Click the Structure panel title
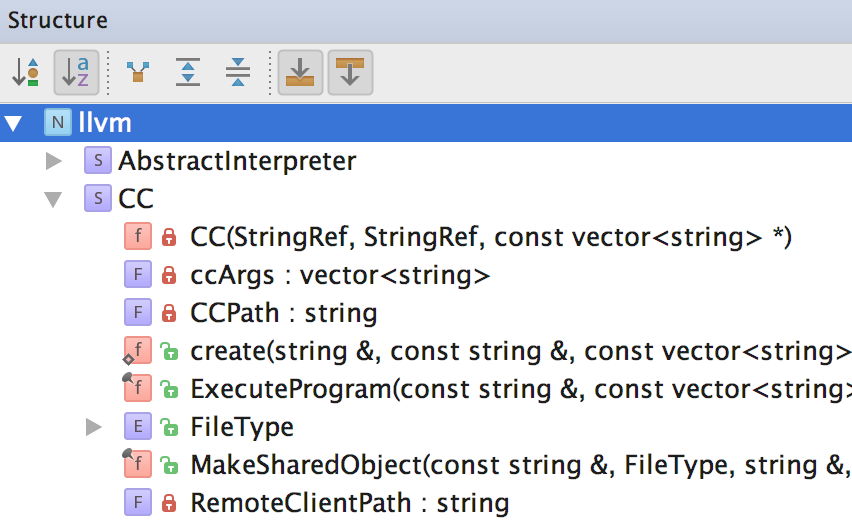 [57, 20]
